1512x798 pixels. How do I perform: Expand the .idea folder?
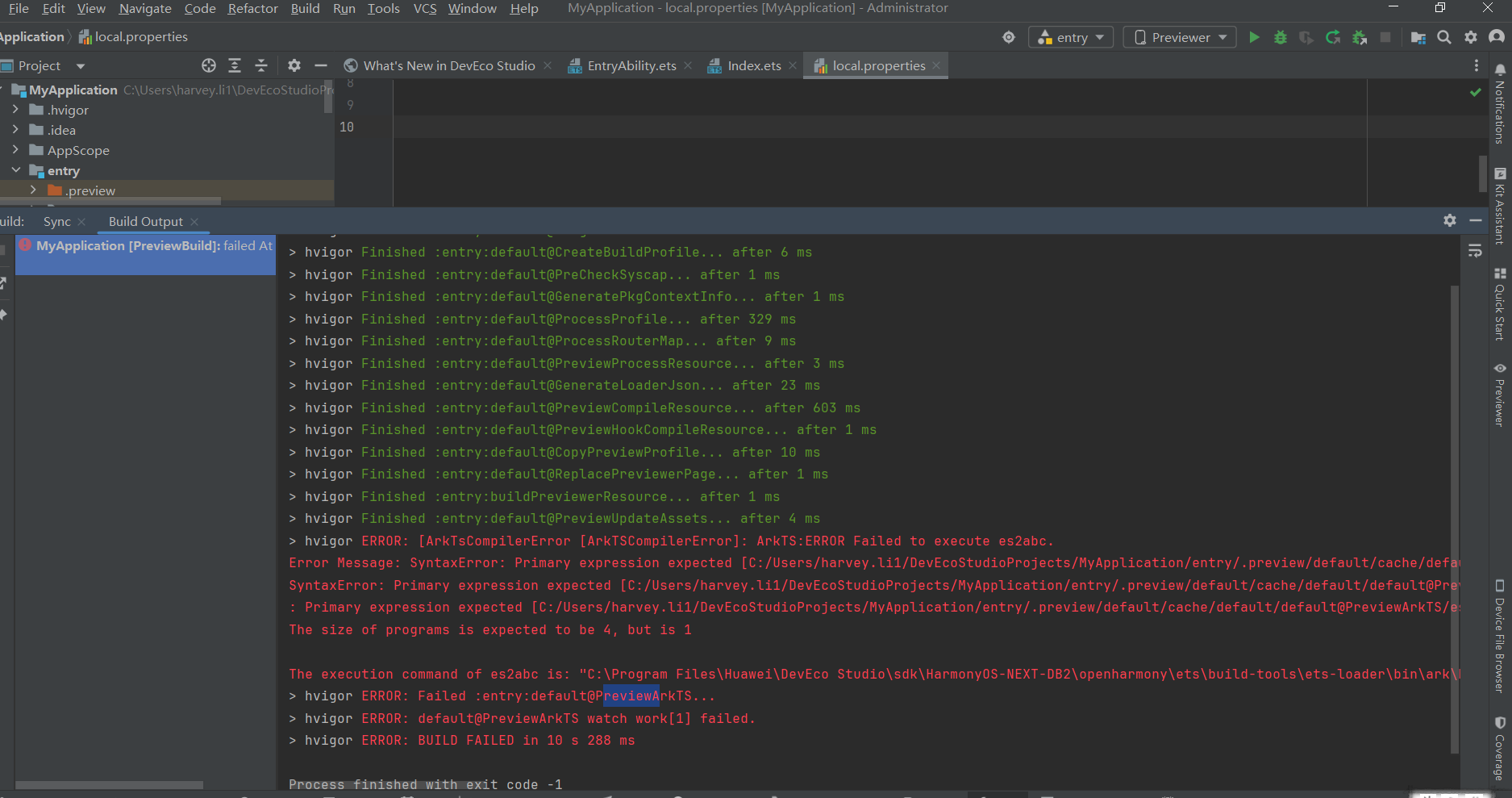15,130
